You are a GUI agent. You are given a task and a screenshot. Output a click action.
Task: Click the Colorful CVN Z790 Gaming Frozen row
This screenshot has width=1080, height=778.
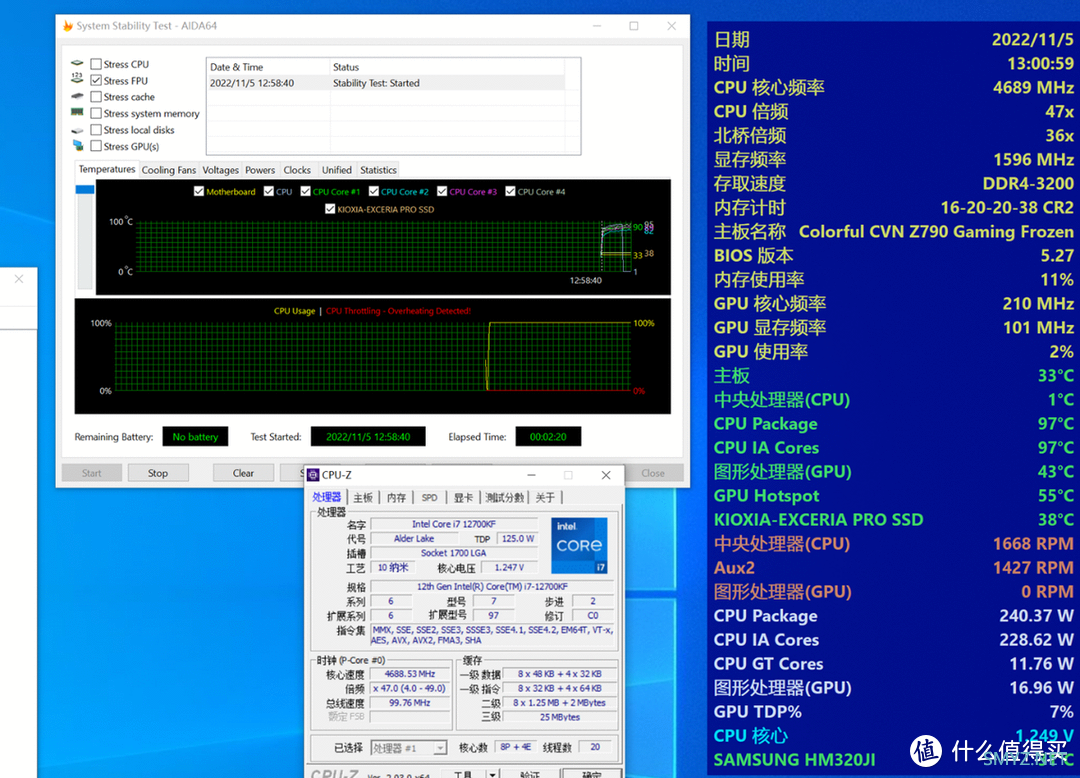click(x=893, y=231)
